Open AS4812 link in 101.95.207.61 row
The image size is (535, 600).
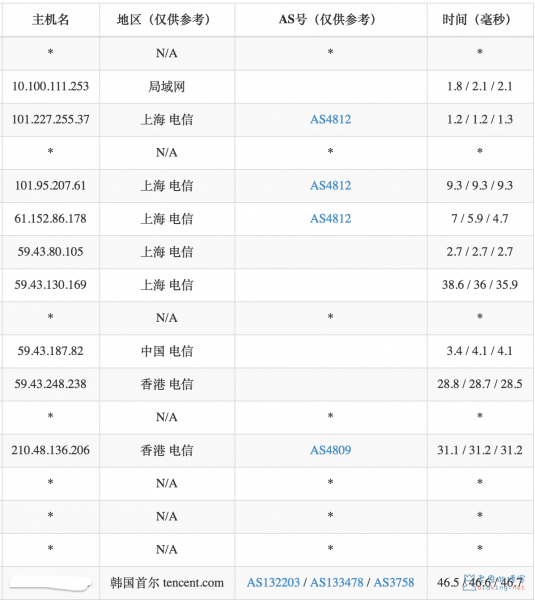coord(330,186)
